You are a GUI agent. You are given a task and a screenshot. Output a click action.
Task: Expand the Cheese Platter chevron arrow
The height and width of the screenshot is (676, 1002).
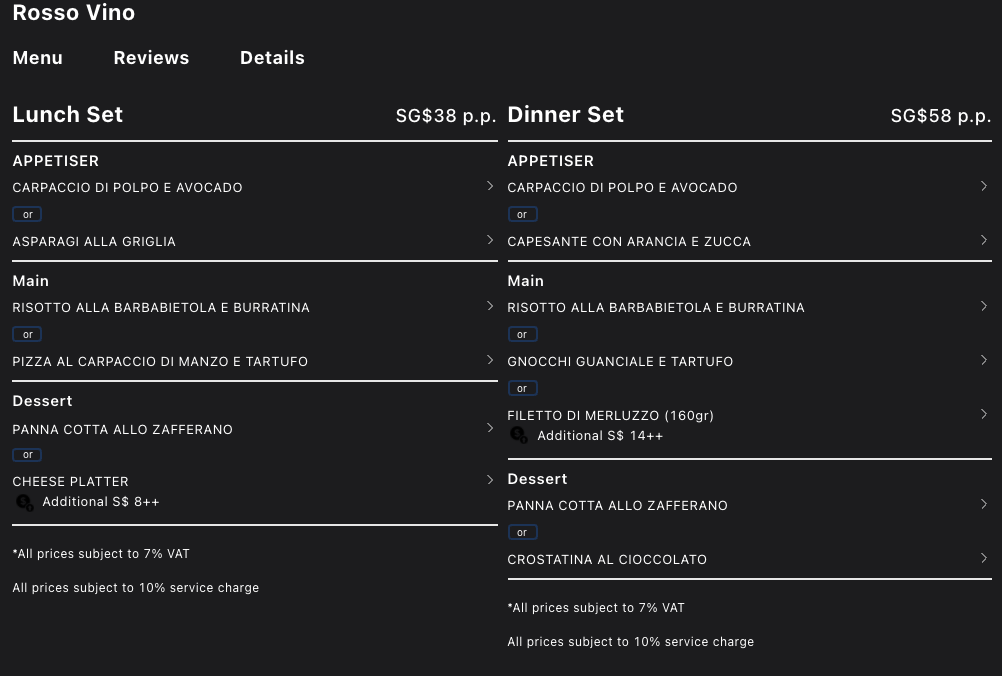coord(489,480)
